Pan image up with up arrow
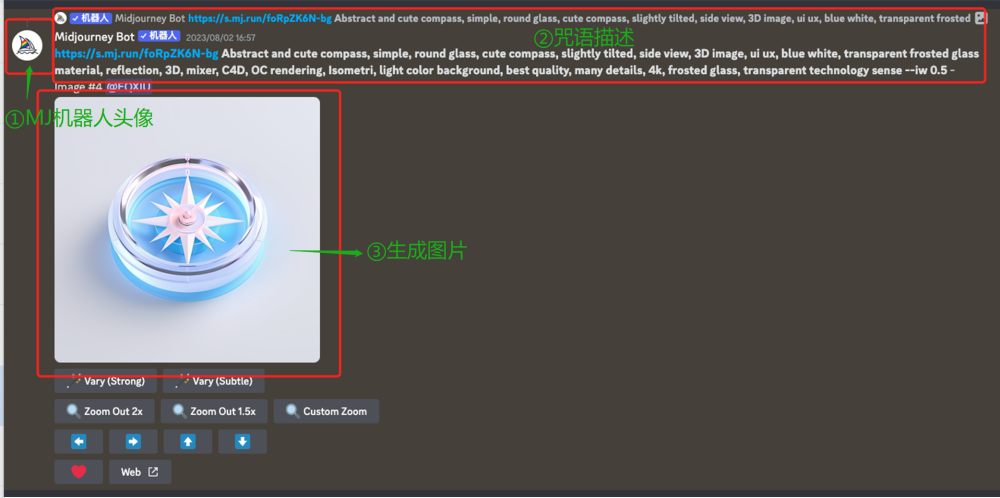The width and height of the screenshot is (1000, 498). [188, 441]
